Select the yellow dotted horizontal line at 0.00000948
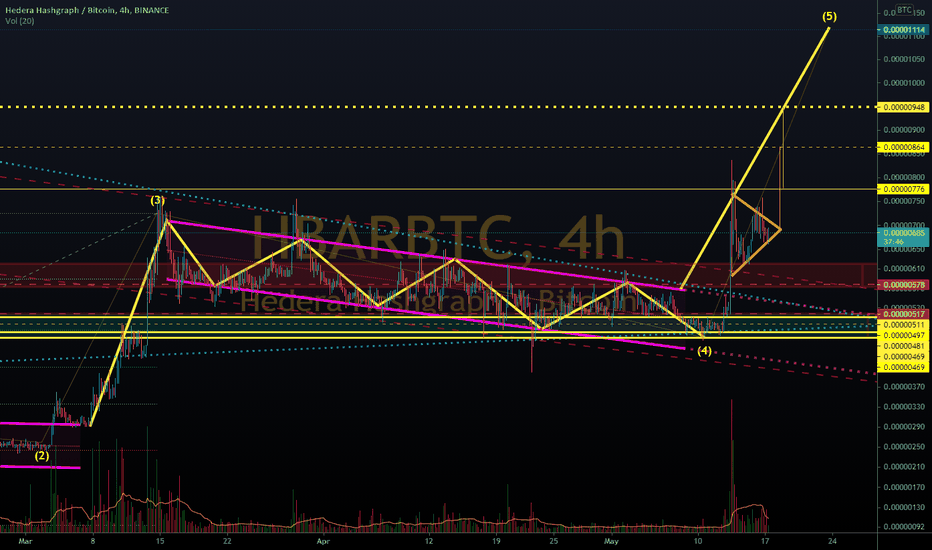 (x=438, y=107)
